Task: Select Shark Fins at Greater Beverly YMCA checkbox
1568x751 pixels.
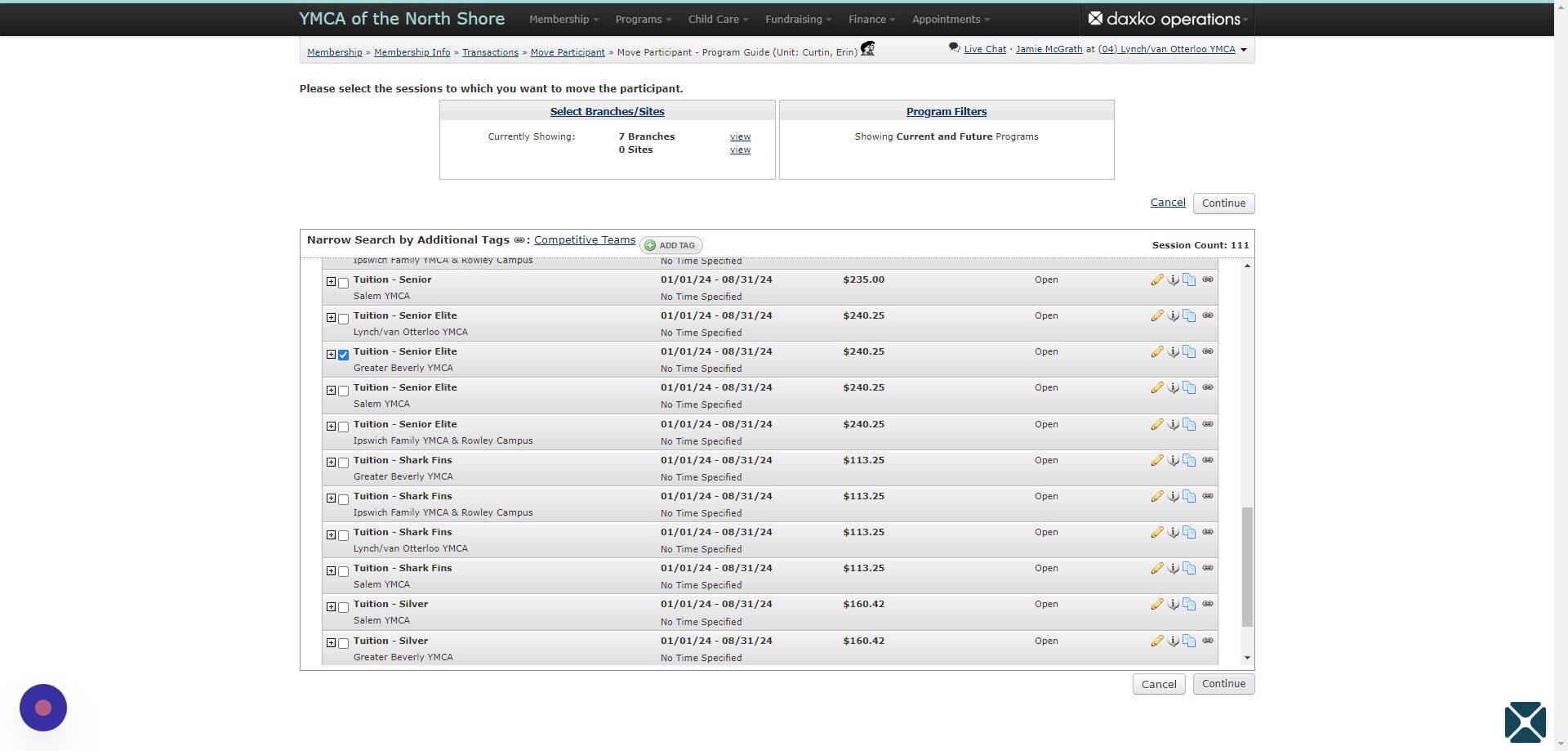Action: (343, 463)
